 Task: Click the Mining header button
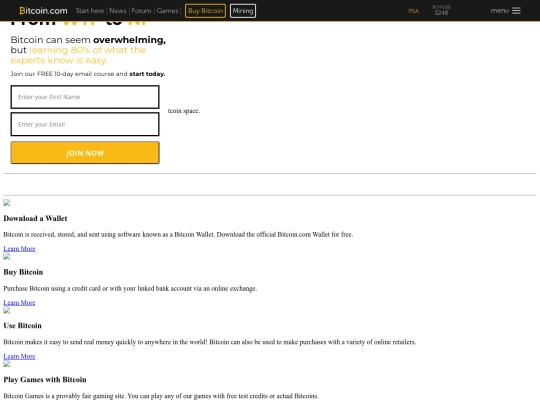243,11
